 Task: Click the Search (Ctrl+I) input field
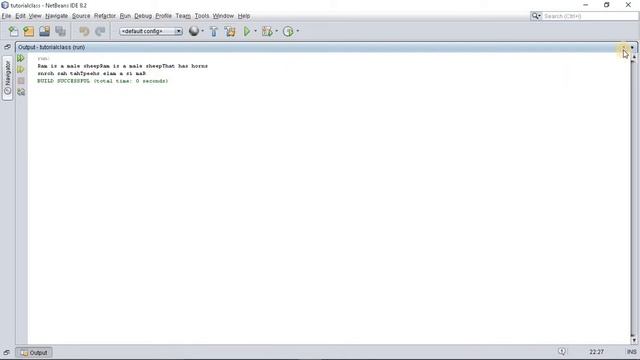[x=590, y=16]
